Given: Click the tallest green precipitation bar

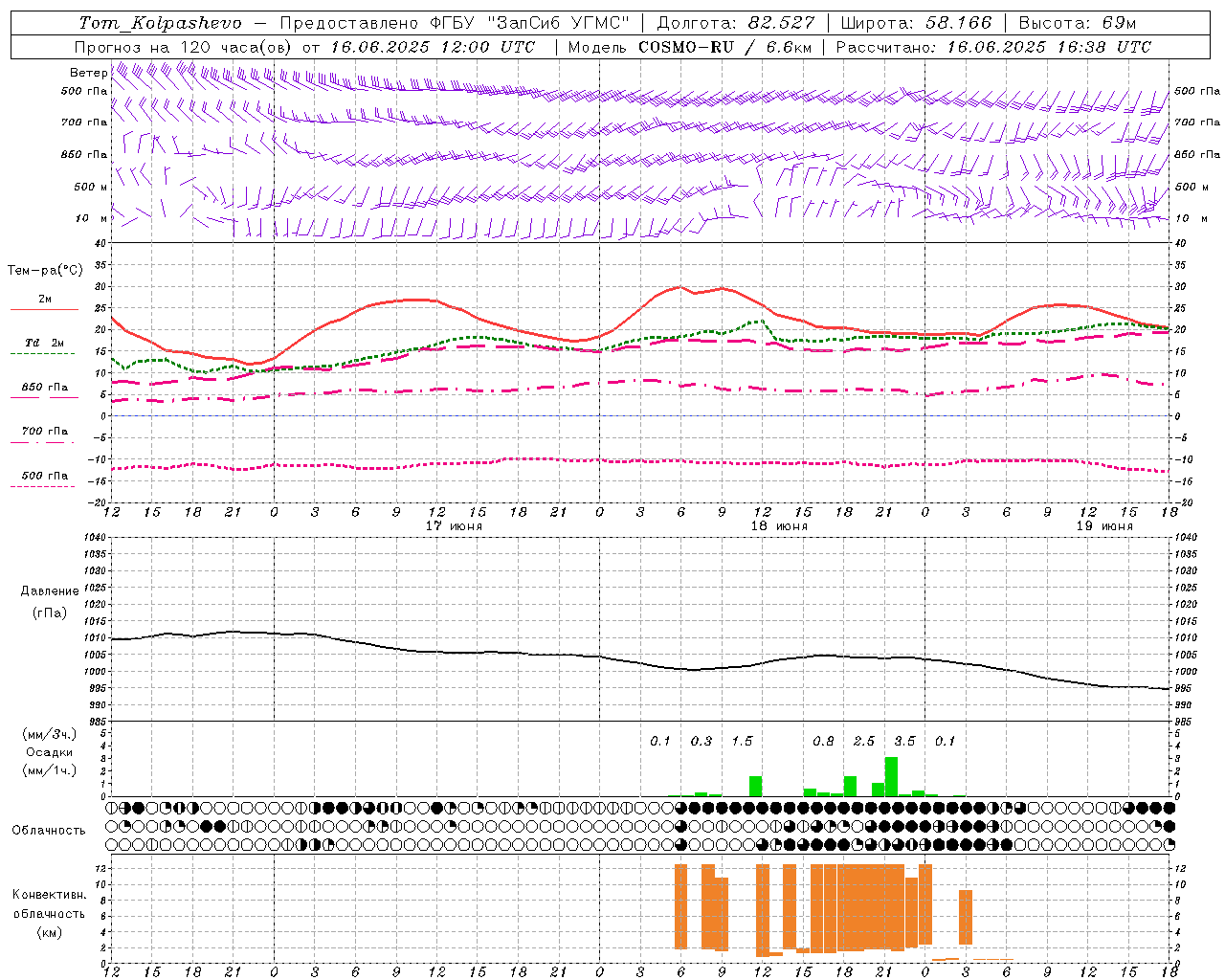Looking at the screenshot, I should click(891, 776).
